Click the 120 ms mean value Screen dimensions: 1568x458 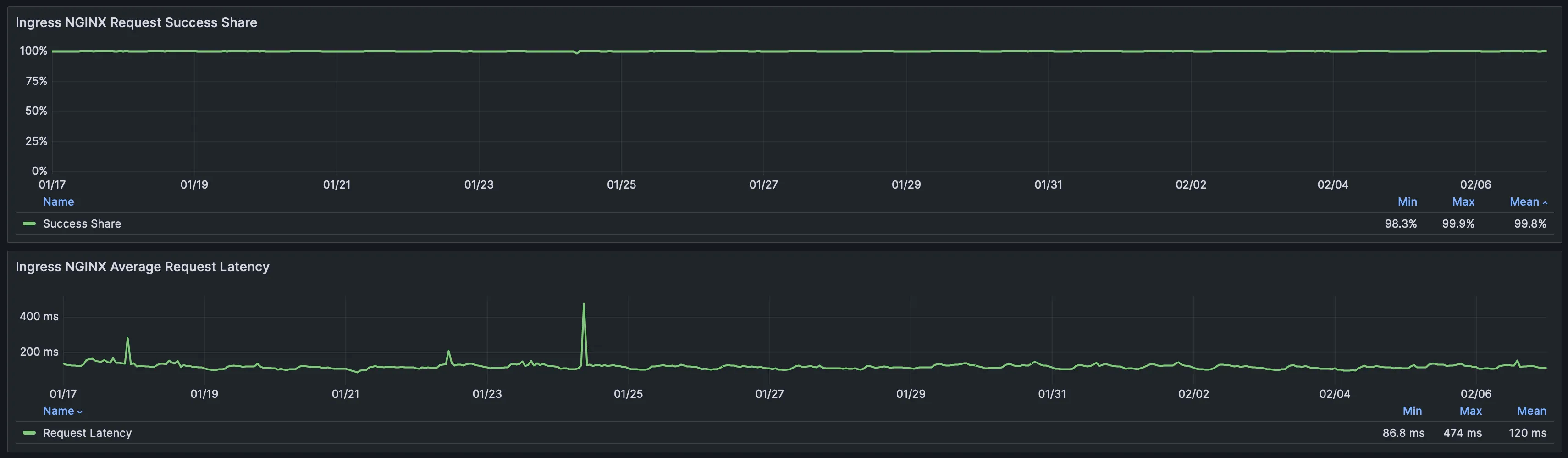click(x=1527, y=433)
